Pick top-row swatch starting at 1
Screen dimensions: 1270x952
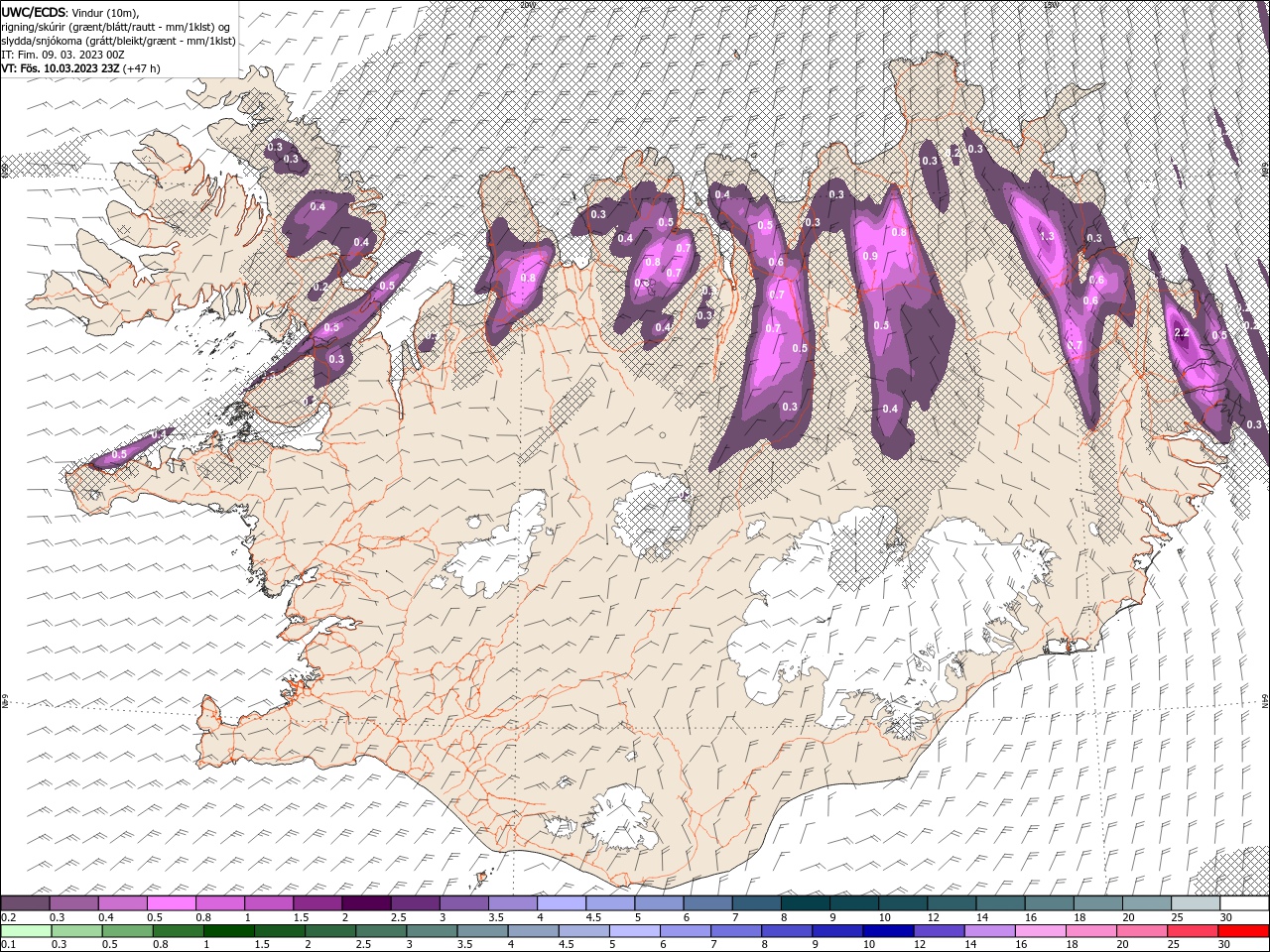[x=268, y=903]
